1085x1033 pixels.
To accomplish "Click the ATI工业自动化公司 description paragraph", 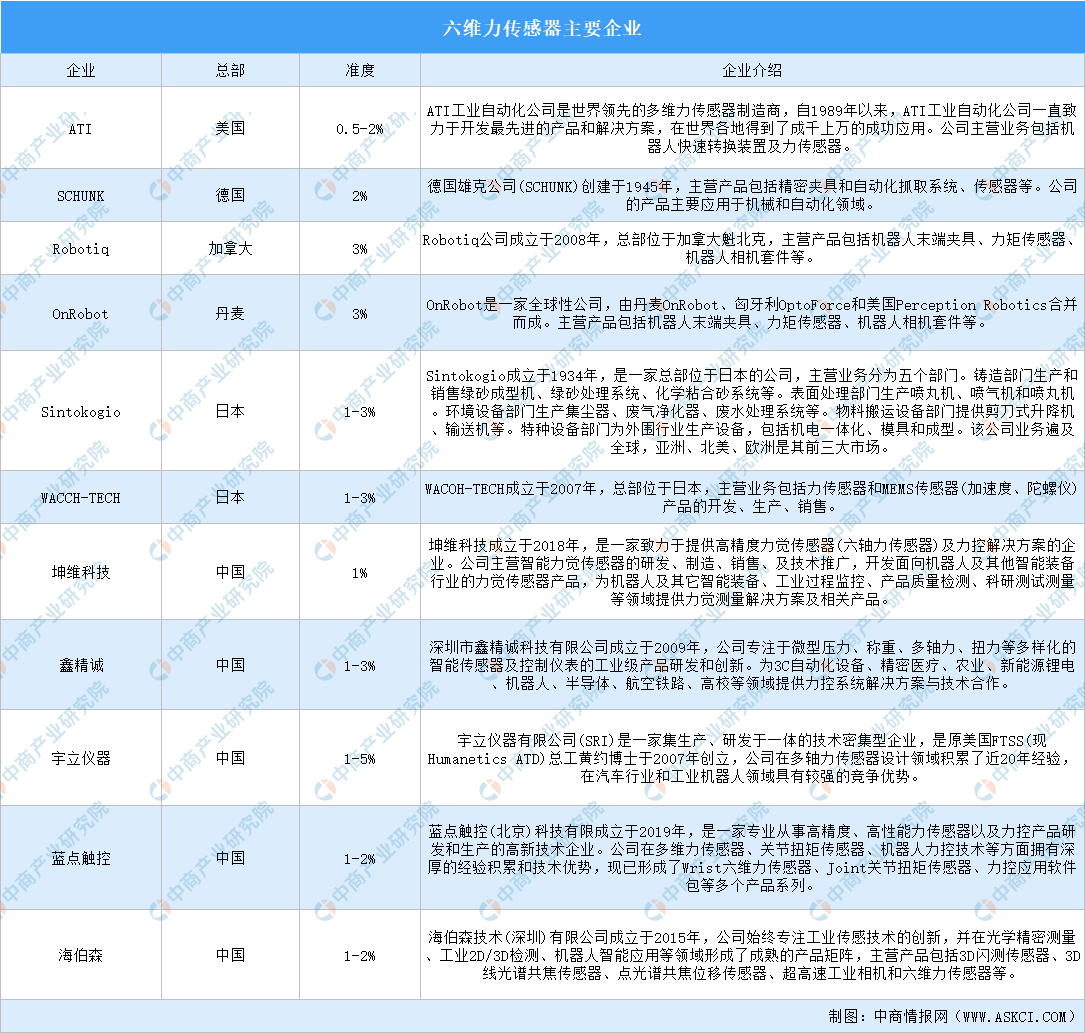I will coord(751,128).
